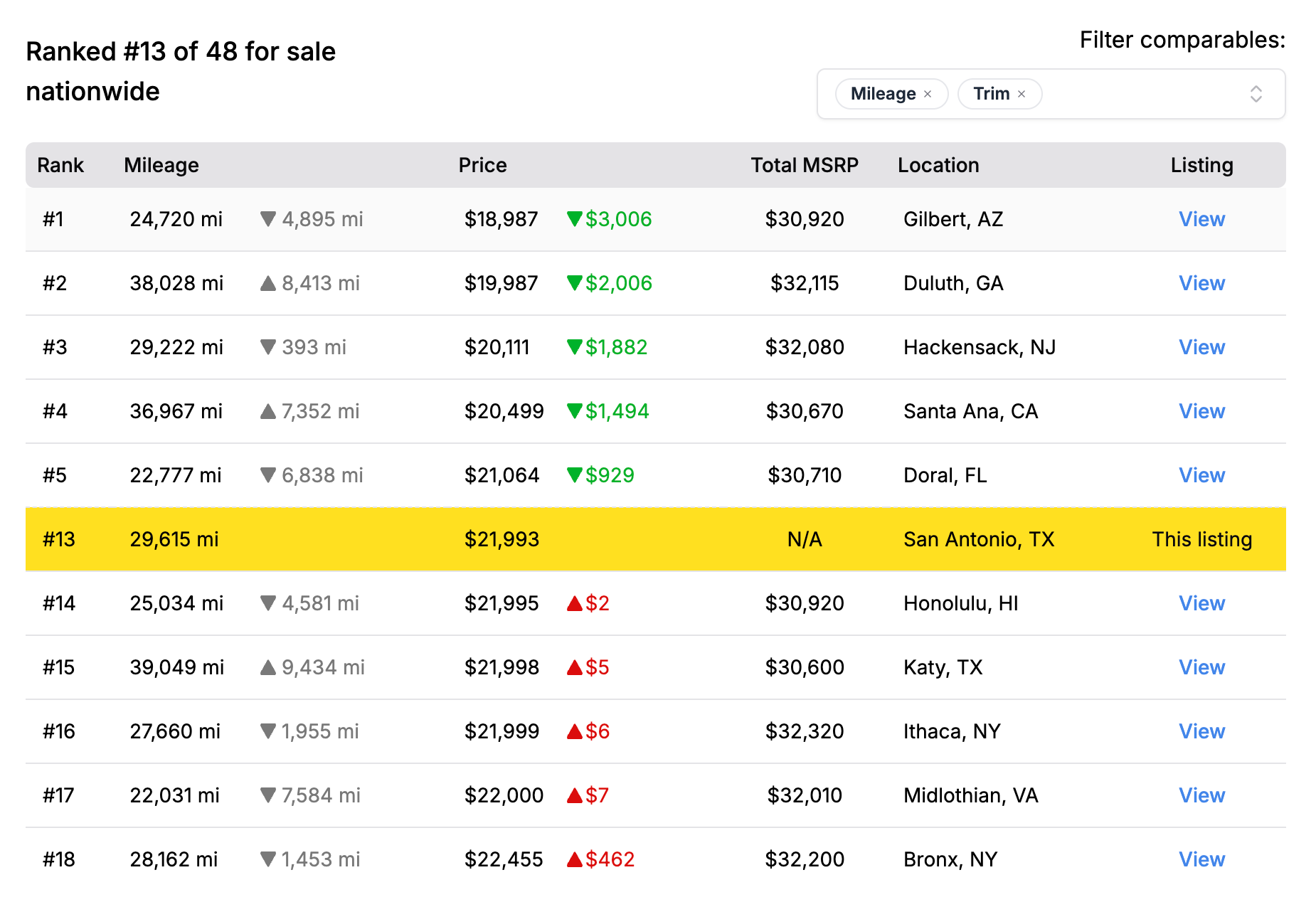Viewport: 1316px width, 902px height.
Task: View the Bronx, NY listing
Action: click(1201, 859)
